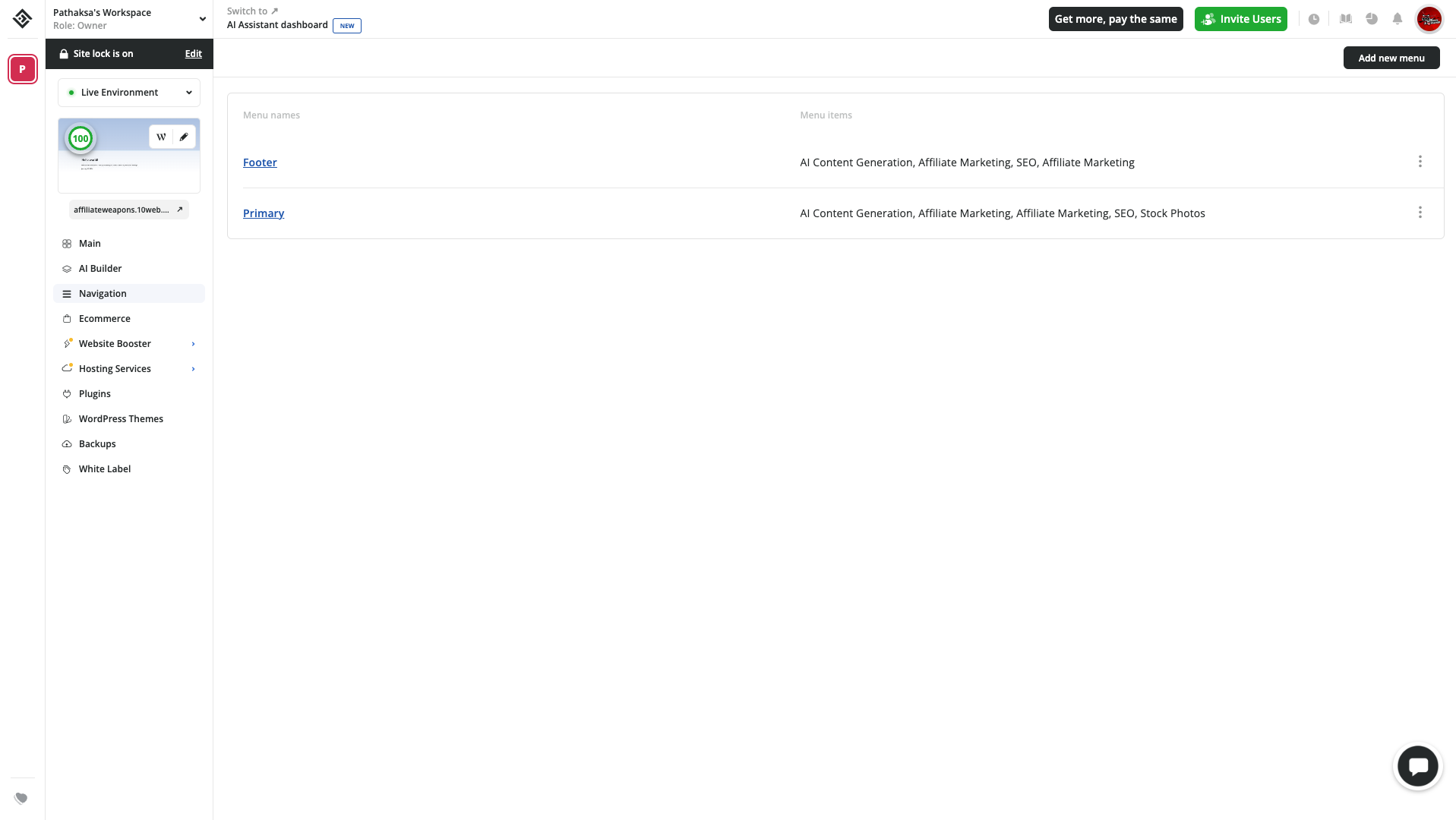Viewport: 1456px width, 820px height.
Task: Open Backups in the sidebar
Action: pos(97,444)
